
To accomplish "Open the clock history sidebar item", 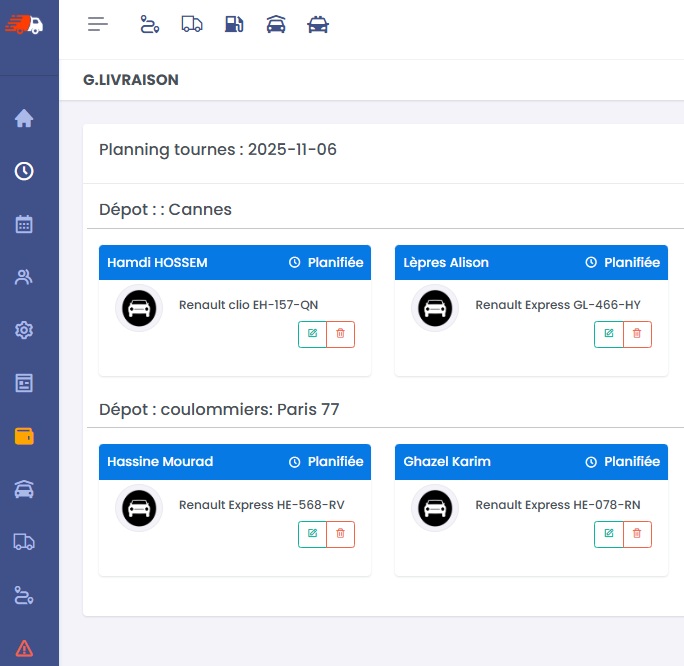I will tap(24, 171).
